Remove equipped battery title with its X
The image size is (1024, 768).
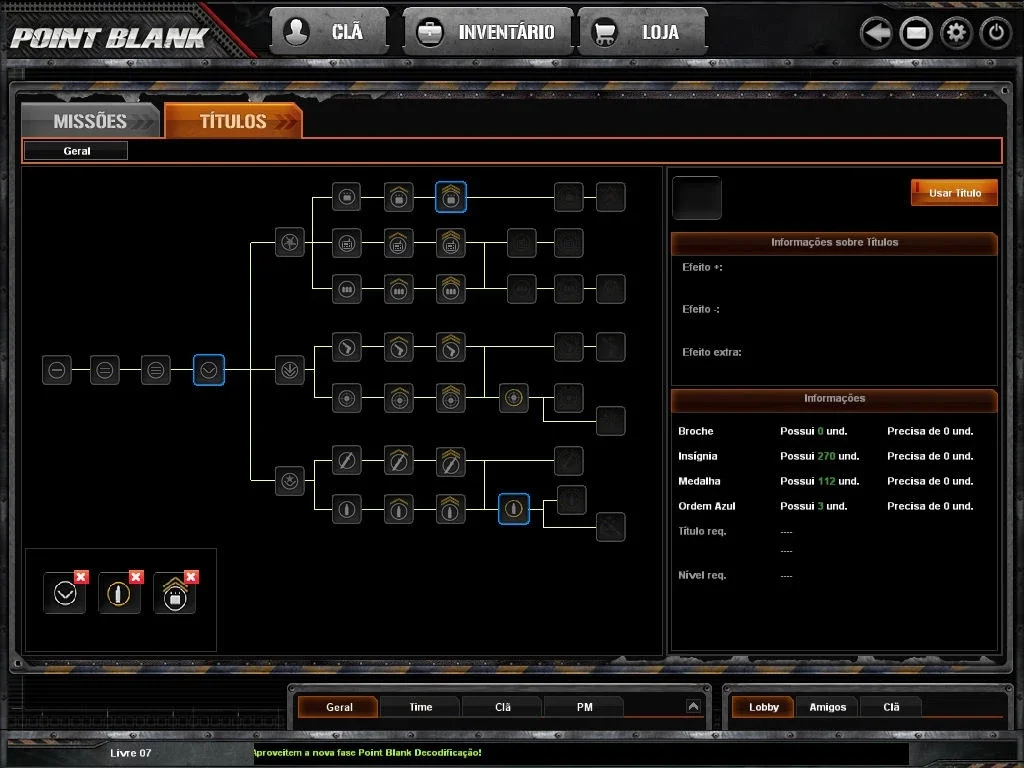pos(191,577)
